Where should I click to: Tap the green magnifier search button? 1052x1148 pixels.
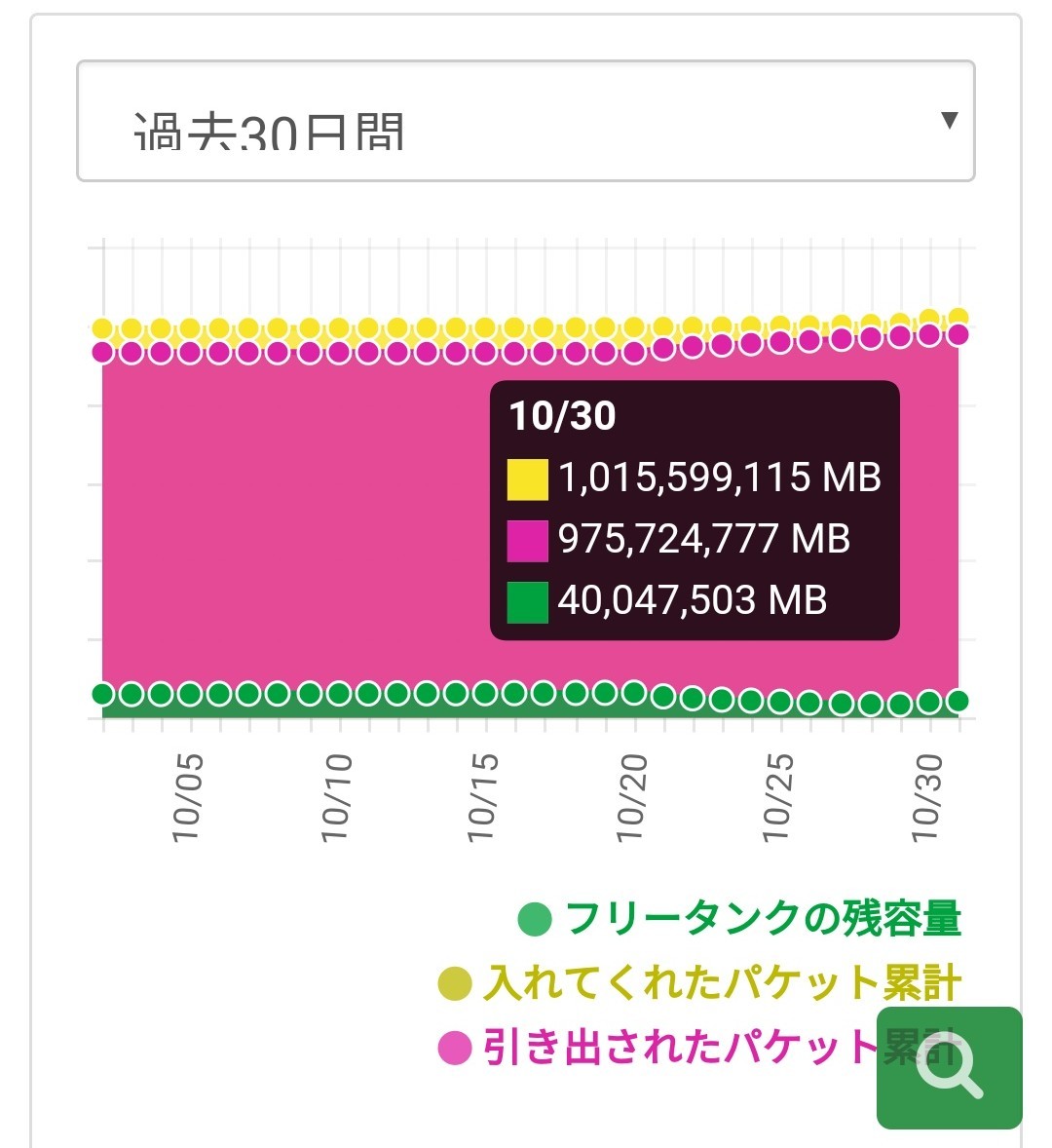pyautogui.click(x=949, y=1067)
